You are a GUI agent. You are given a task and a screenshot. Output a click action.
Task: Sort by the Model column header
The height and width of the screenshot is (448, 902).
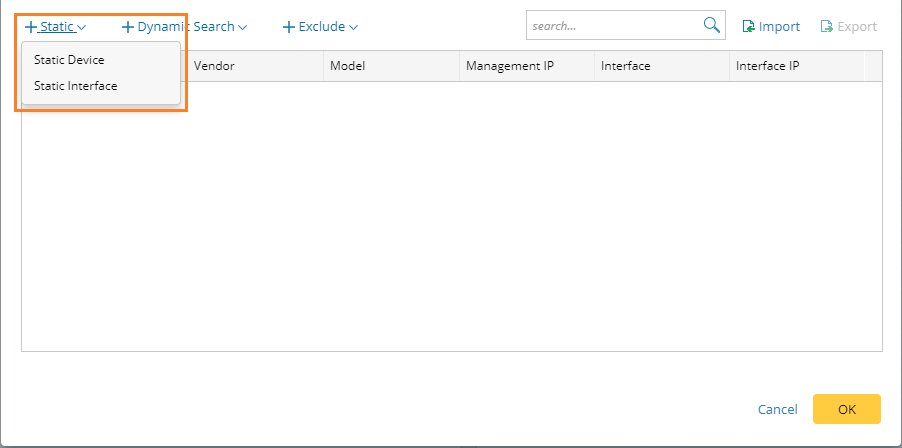point(348,66)
